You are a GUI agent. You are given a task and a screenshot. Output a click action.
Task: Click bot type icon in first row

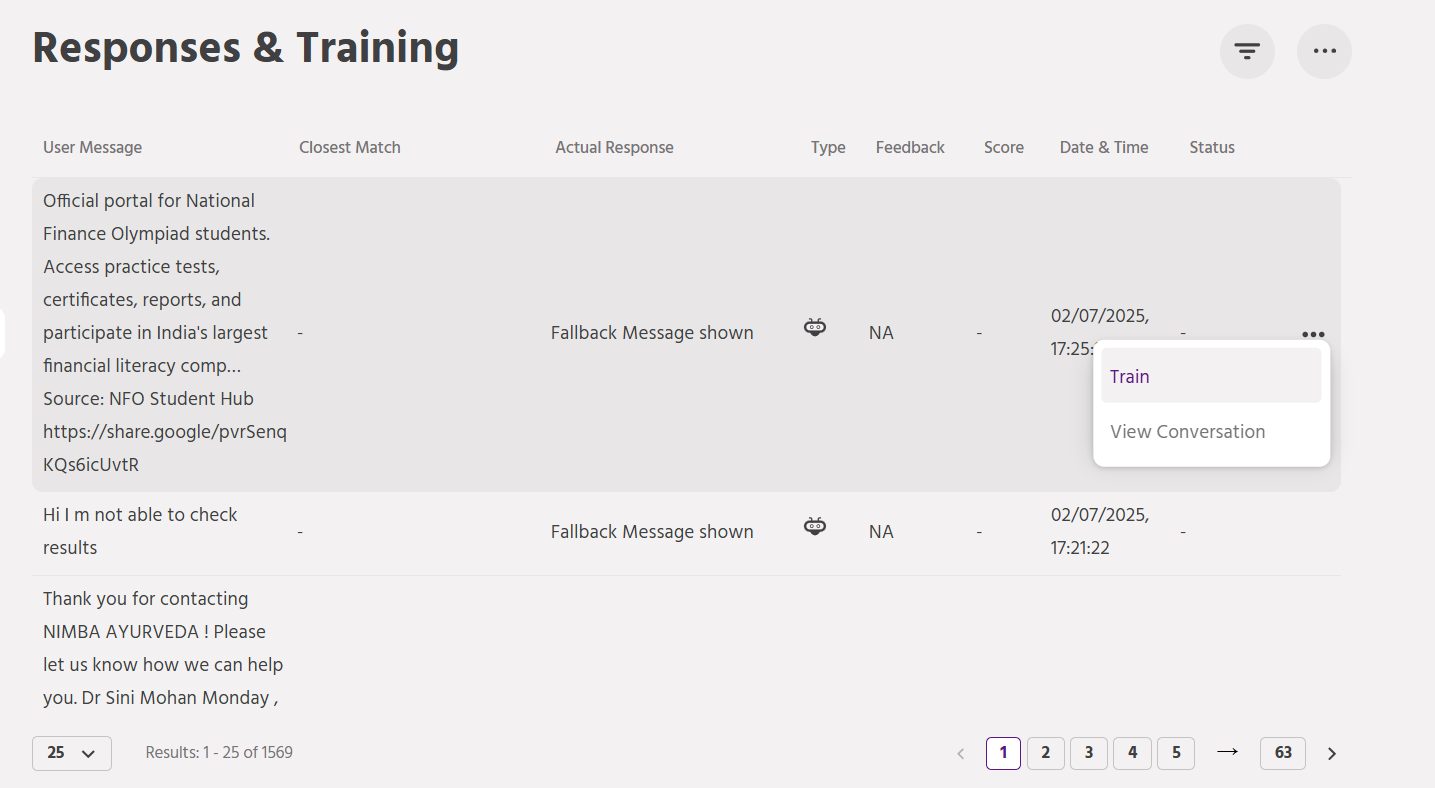[815, 327]
